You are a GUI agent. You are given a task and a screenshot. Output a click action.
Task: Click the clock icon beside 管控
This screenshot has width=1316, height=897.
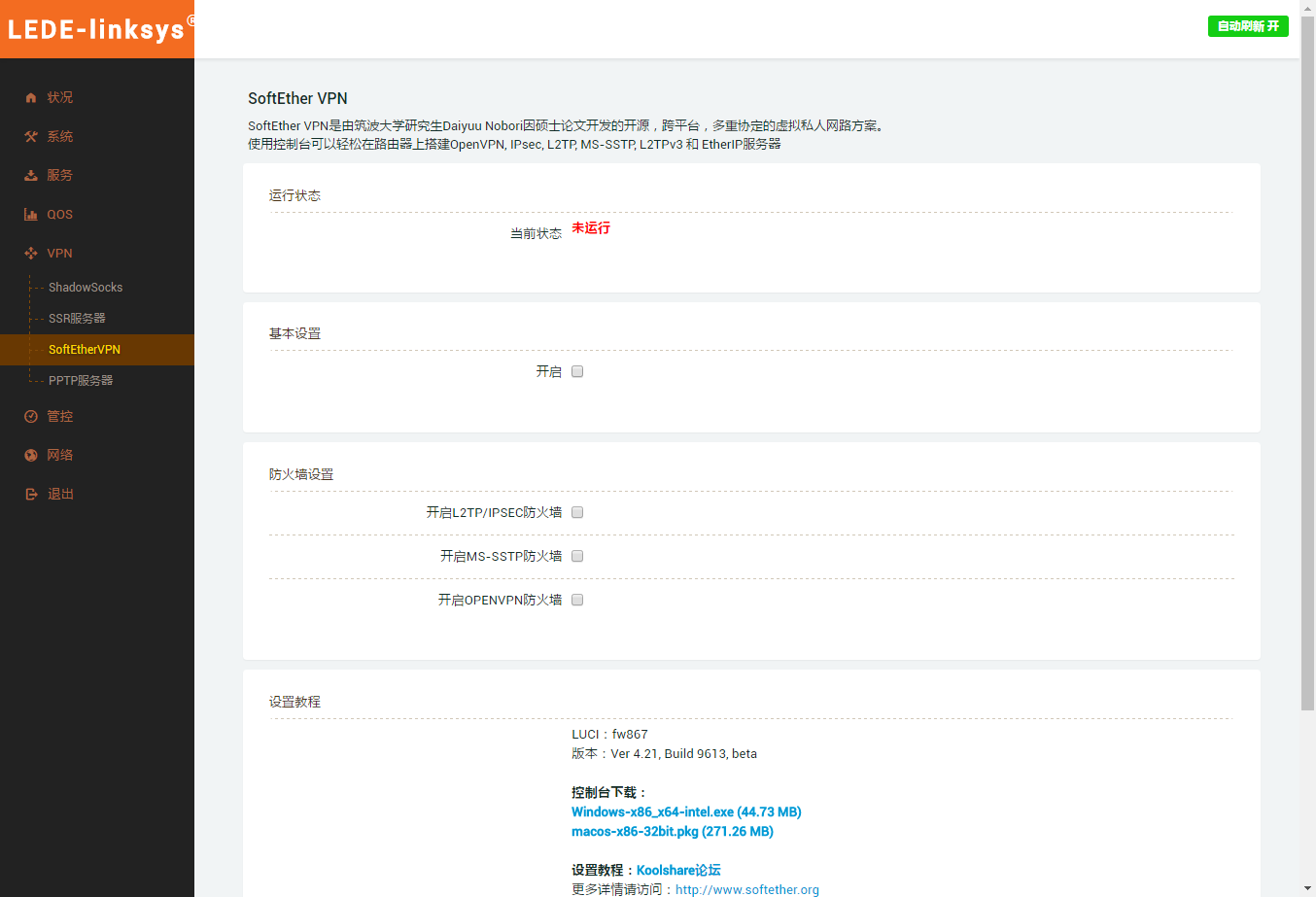coord(31,417)
